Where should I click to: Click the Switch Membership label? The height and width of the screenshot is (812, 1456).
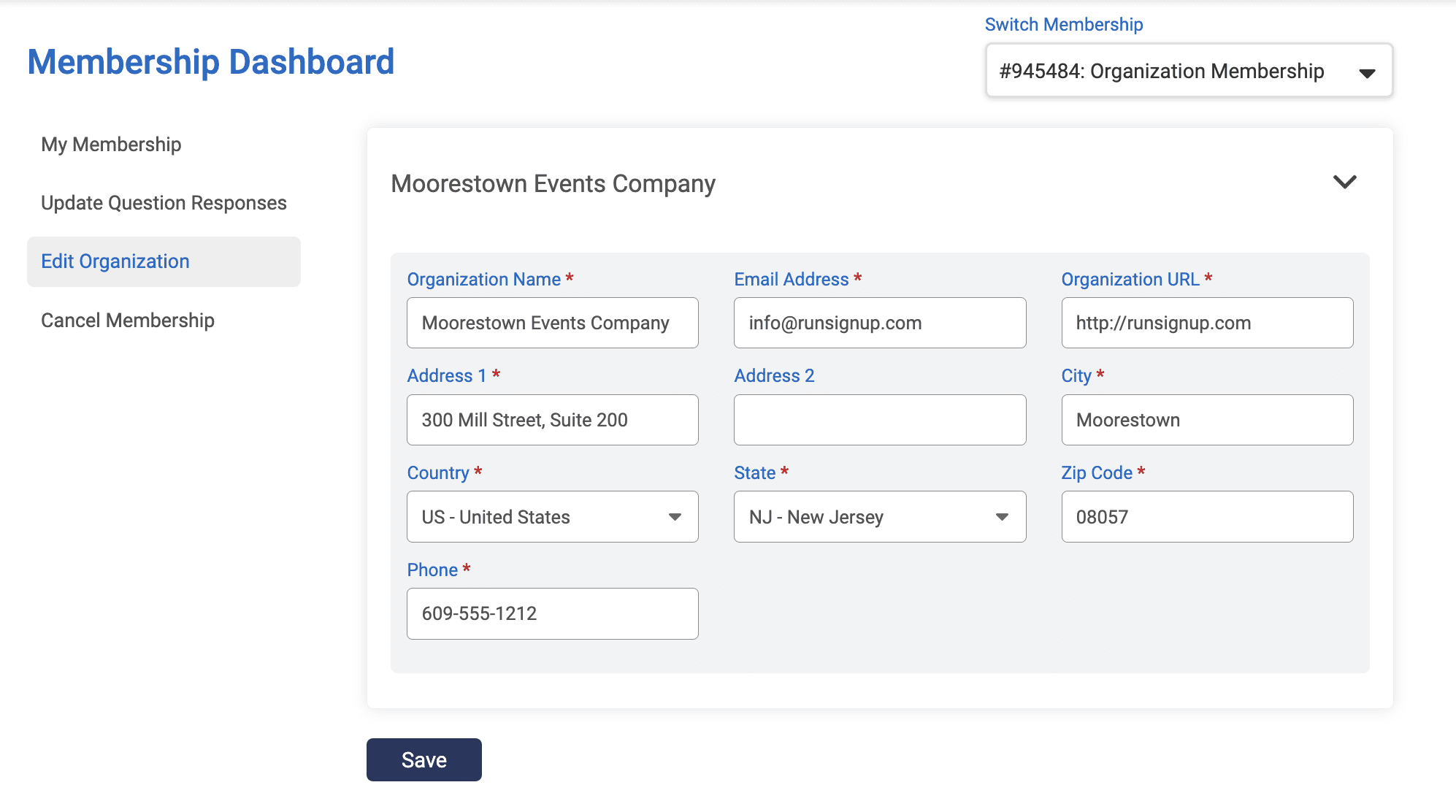click(1063, 24)
